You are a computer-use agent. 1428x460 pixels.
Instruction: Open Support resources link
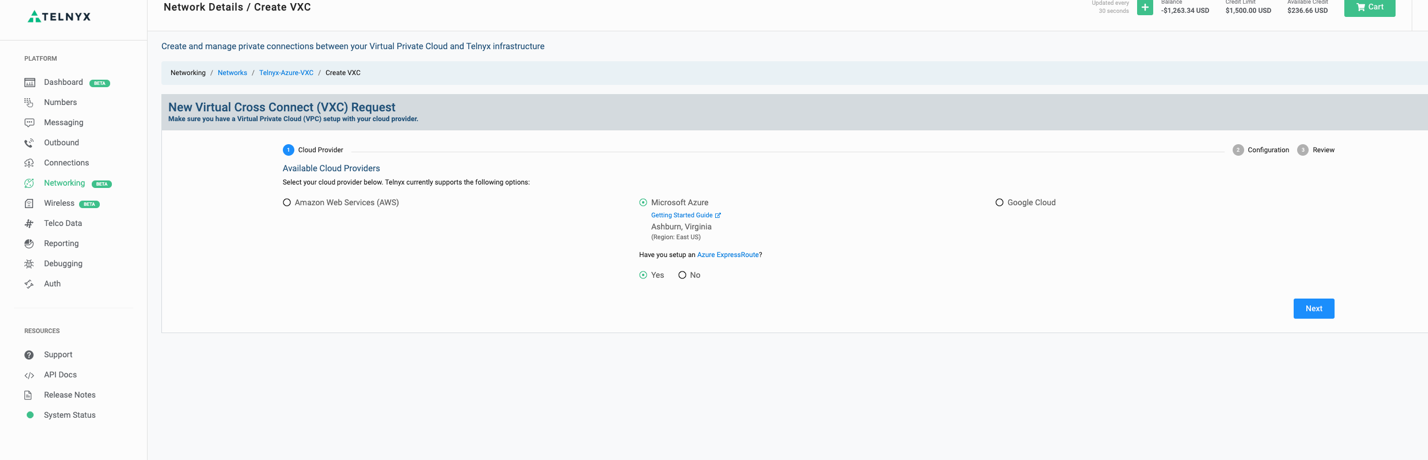pyautogui.click(x=58, y=355)
